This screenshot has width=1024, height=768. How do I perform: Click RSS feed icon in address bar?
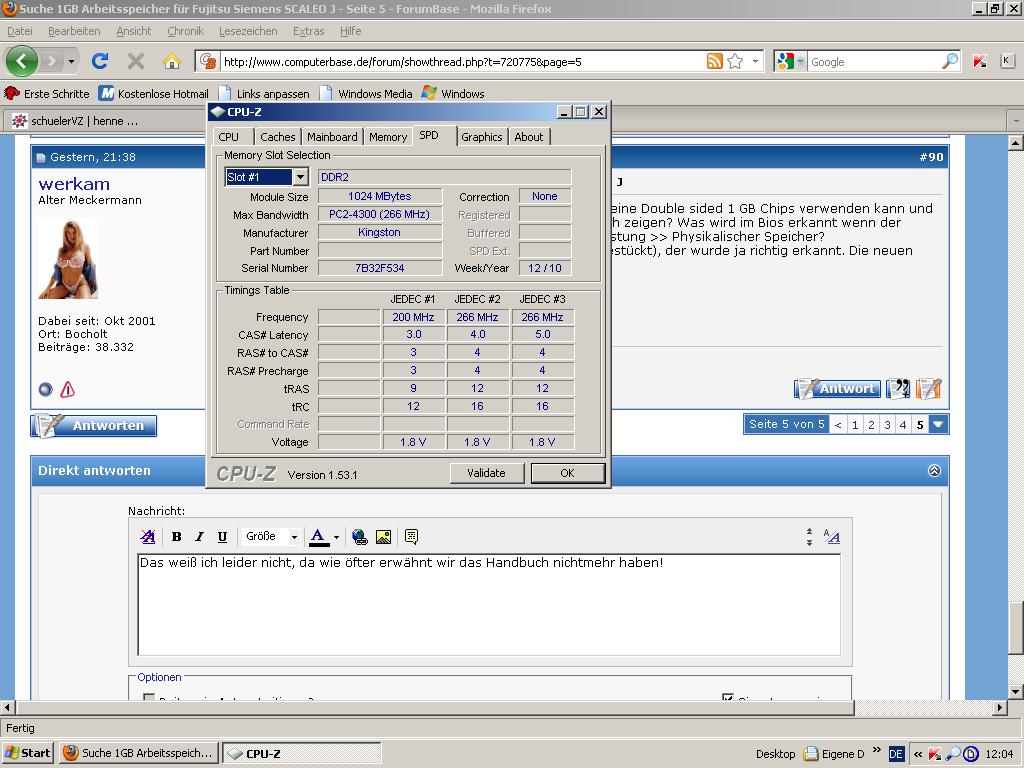[x=714, y=61]
